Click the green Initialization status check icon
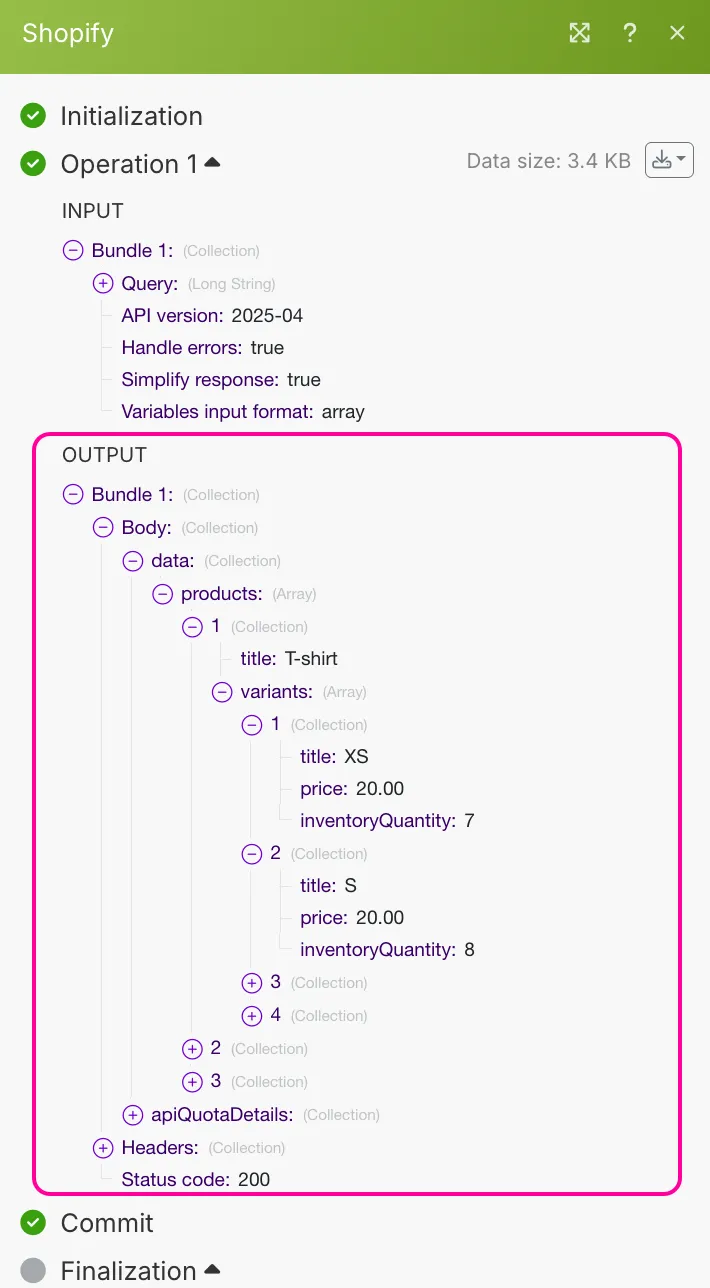Image resolution: width=710 pixels, height=1288 pixels. coord(33,116)
